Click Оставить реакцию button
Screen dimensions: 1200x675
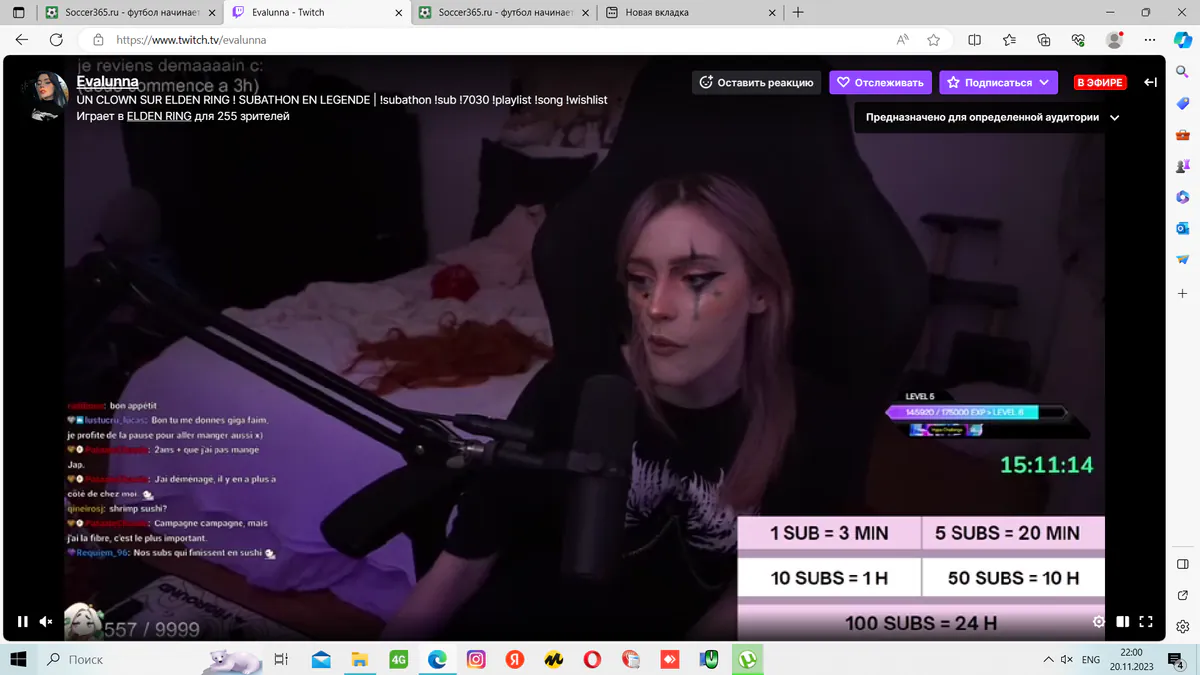[x=756, y=82]
